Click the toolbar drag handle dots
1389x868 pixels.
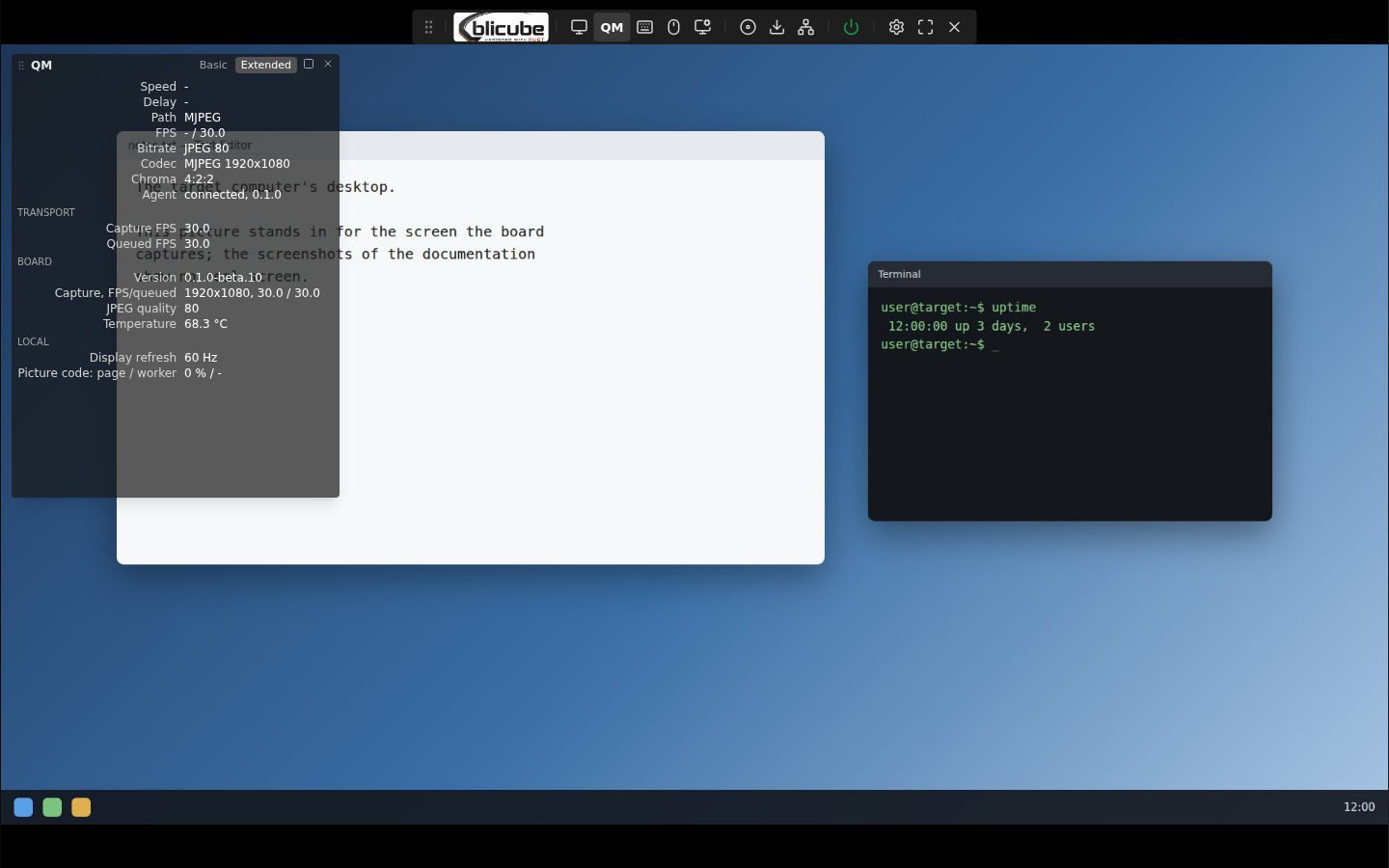tap(428, 27)
